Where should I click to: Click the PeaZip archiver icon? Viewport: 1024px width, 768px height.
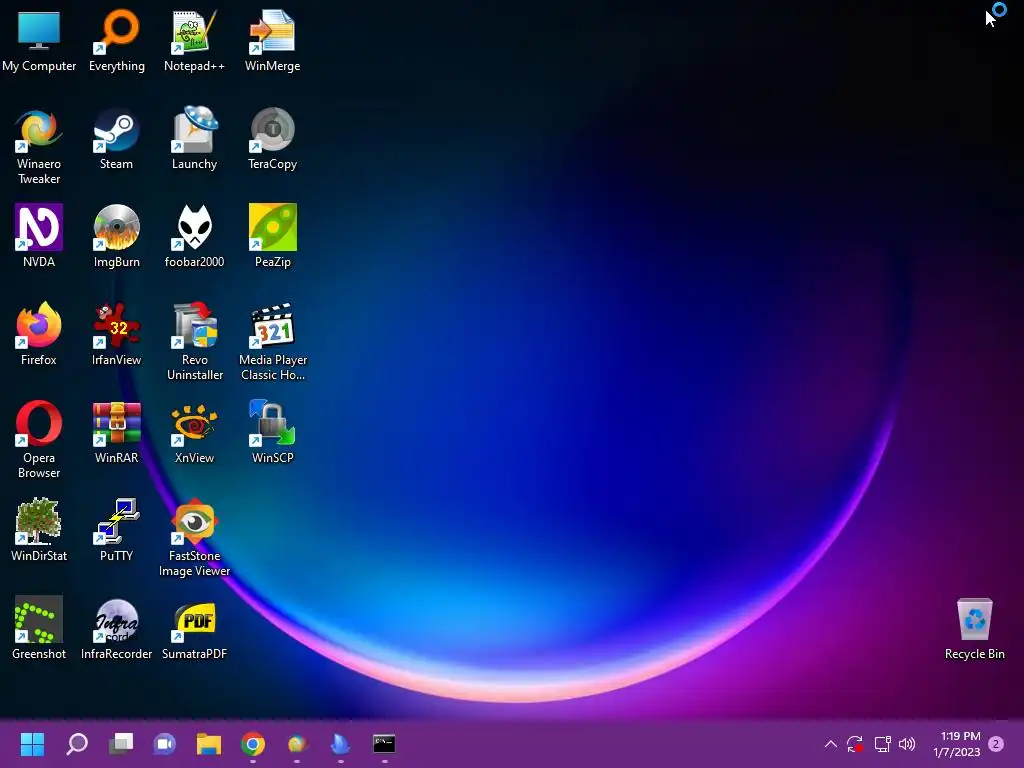(x=272, y=236)
